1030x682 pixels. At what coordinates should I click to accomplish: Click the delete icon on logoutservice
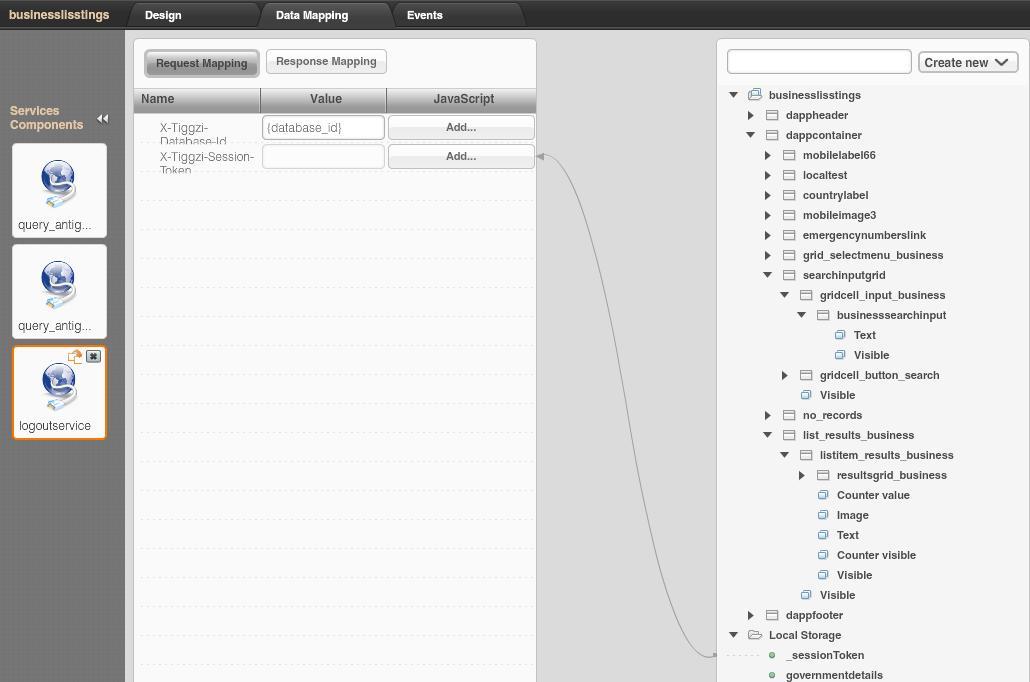[x=94, y=356]
